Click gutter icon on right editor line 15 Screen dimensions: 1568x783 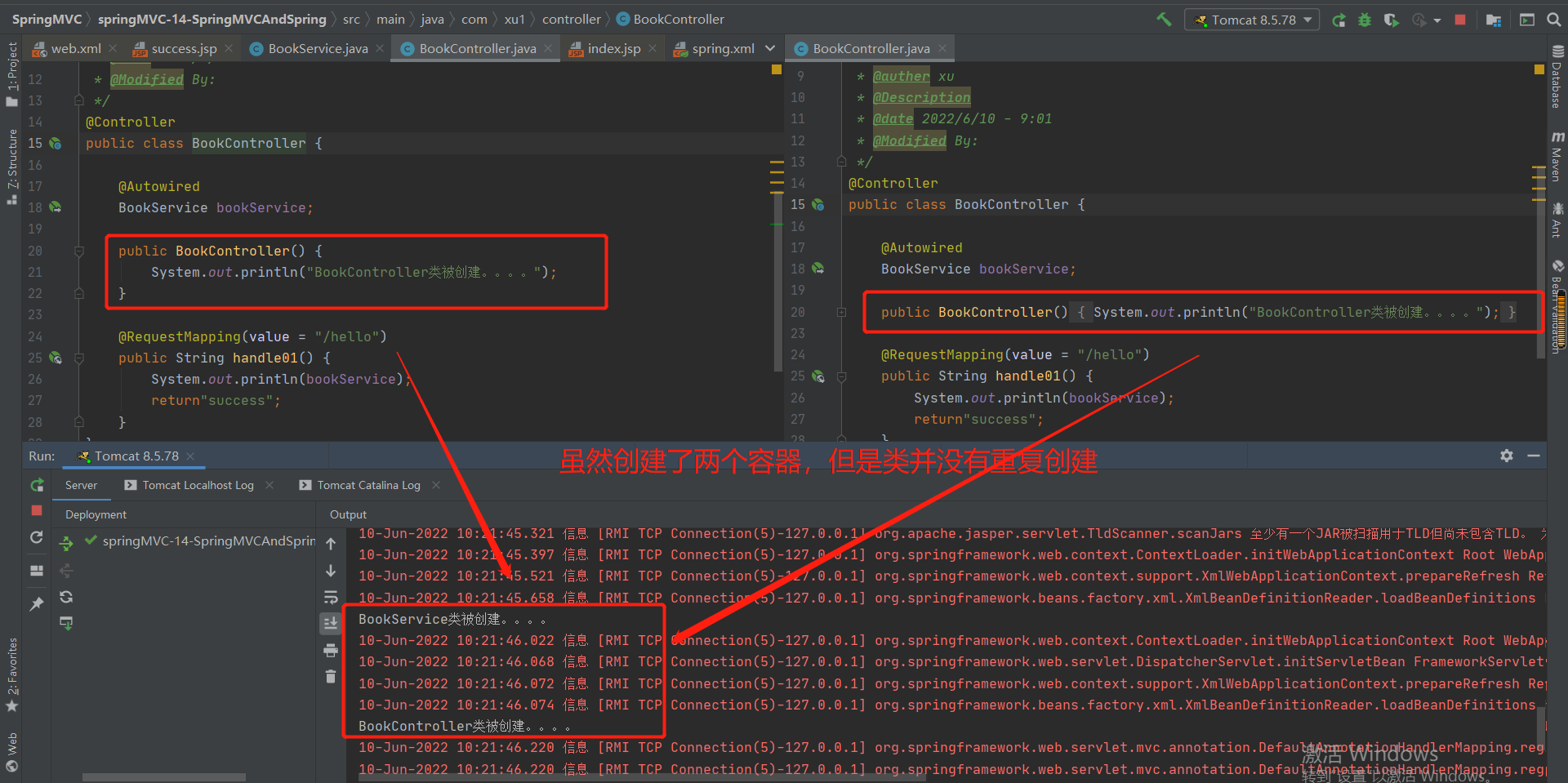coord(817,205)
